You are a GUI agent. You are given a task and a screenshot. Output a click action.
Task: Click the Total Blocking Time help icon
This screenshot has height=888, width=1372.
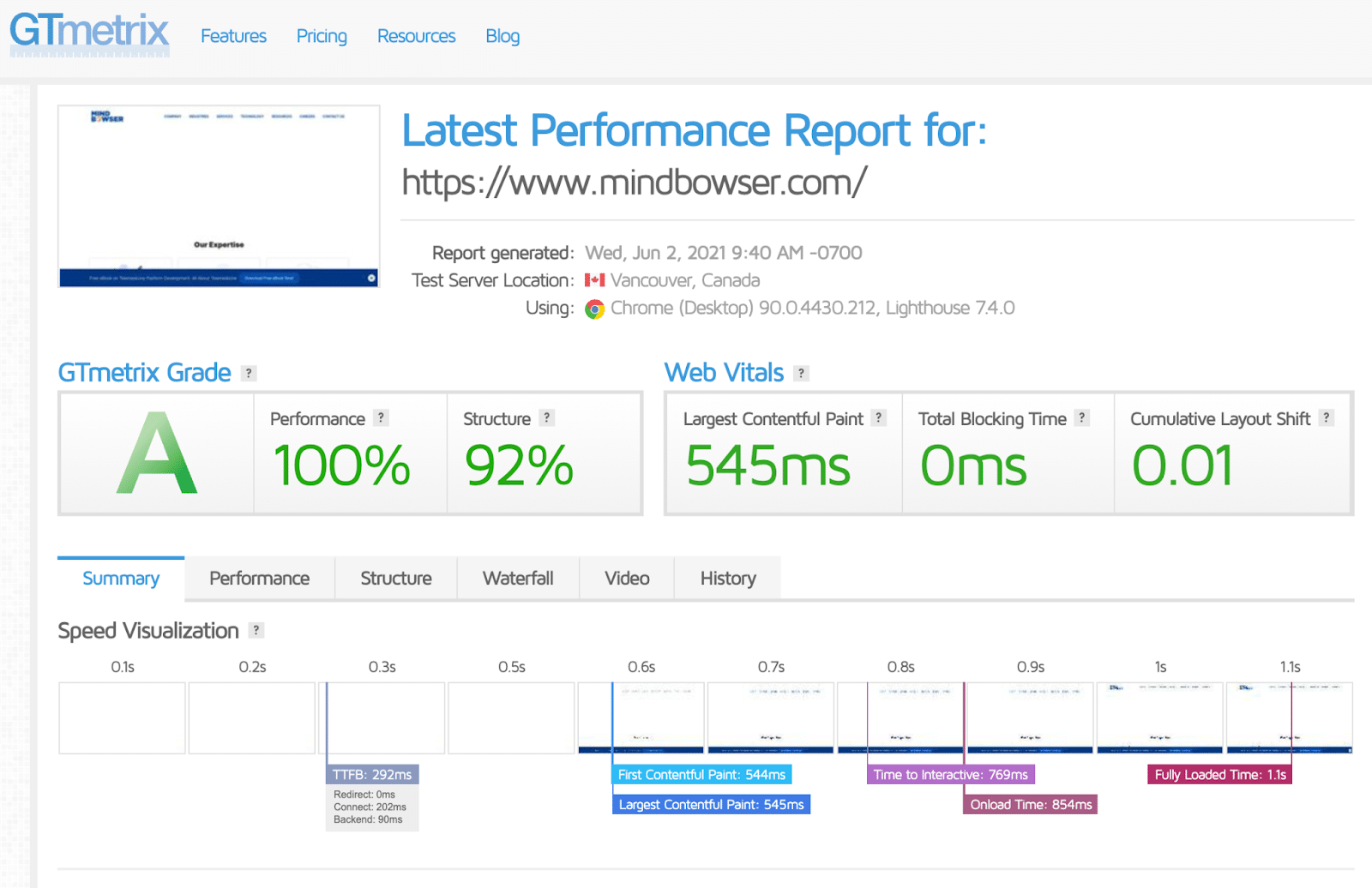1081,418
